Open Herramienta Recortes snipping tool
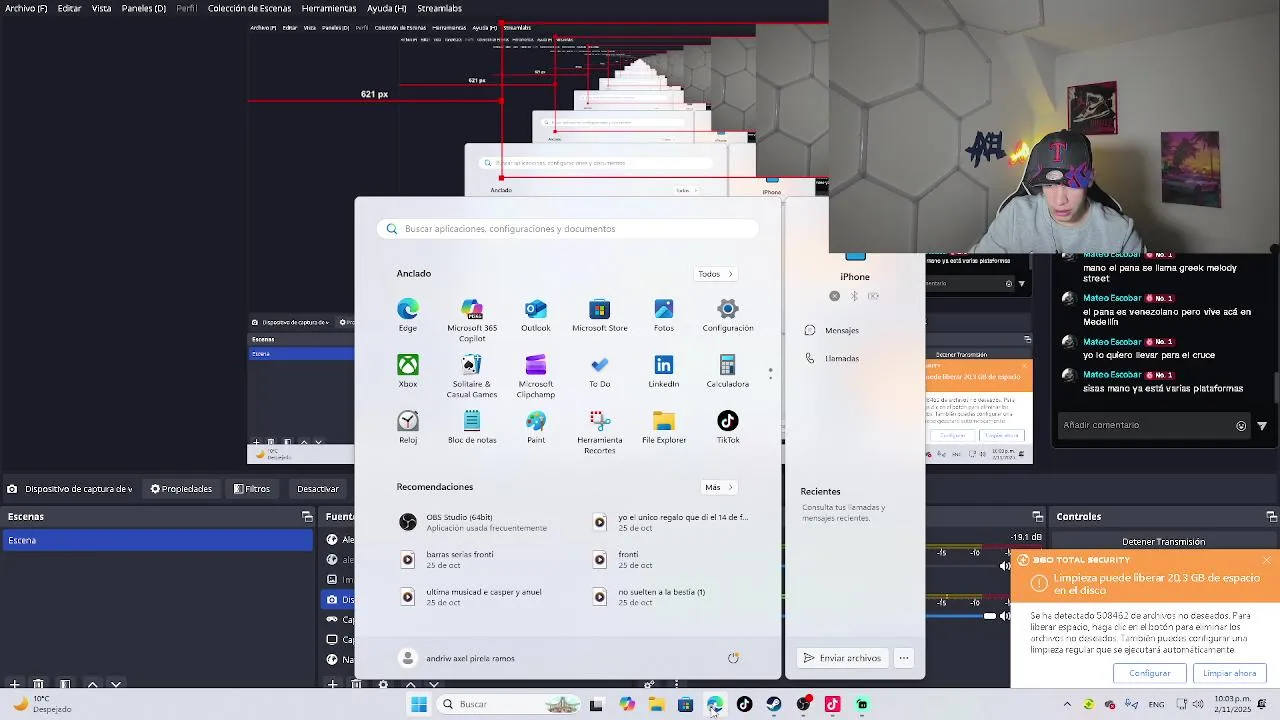The image size is (1280, 720). tap(600, 432)
